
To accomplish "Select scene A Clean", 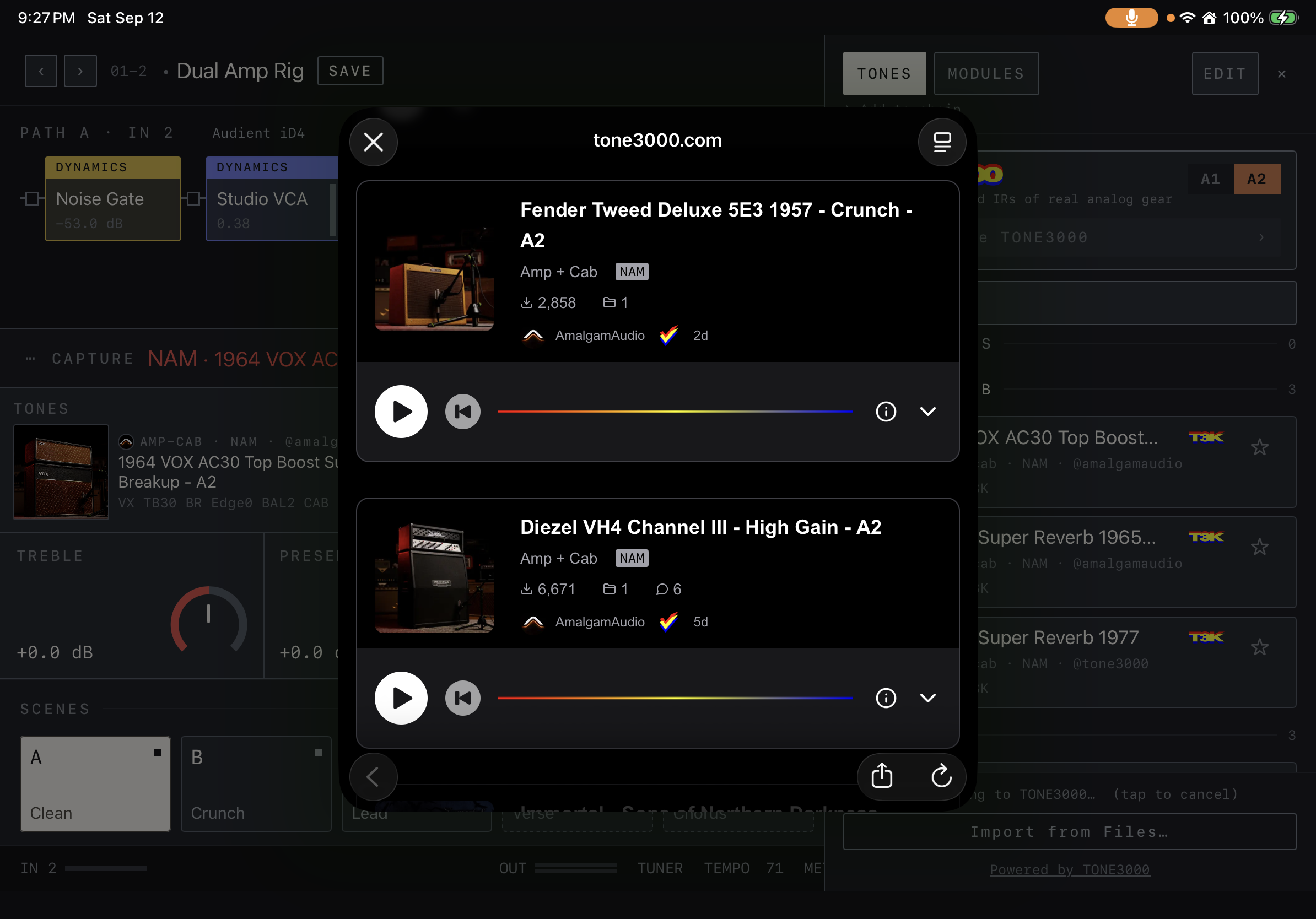I will (x=95, y=784).
